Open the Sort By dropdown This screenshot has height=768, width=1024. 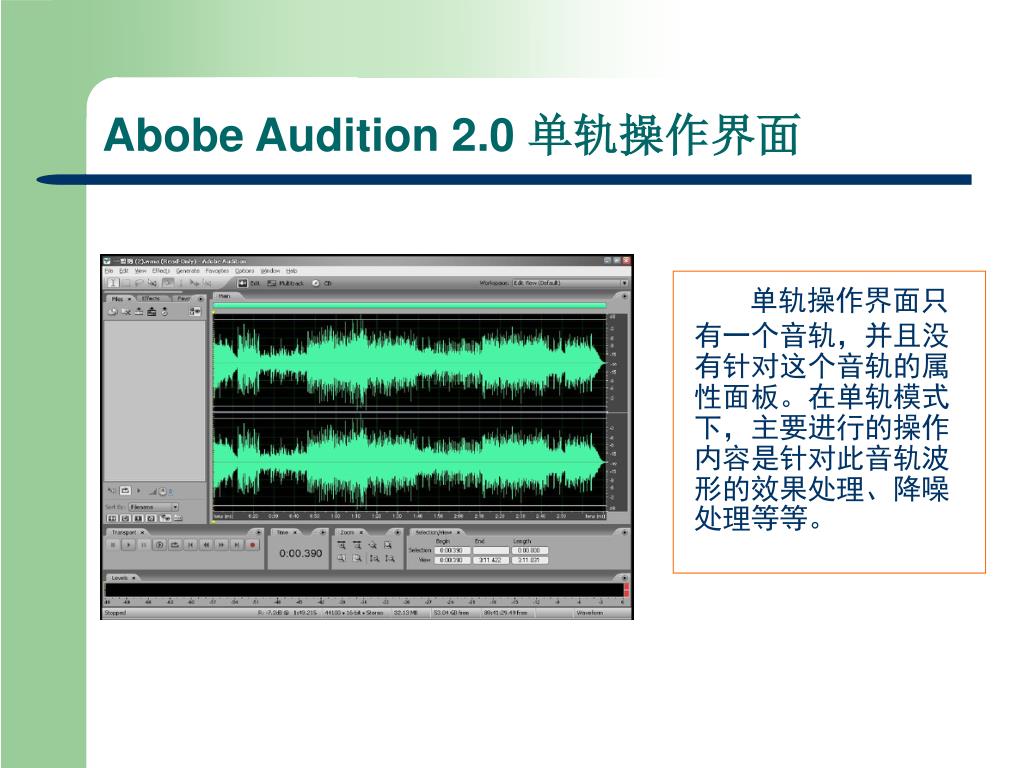[x=153, y=507]
